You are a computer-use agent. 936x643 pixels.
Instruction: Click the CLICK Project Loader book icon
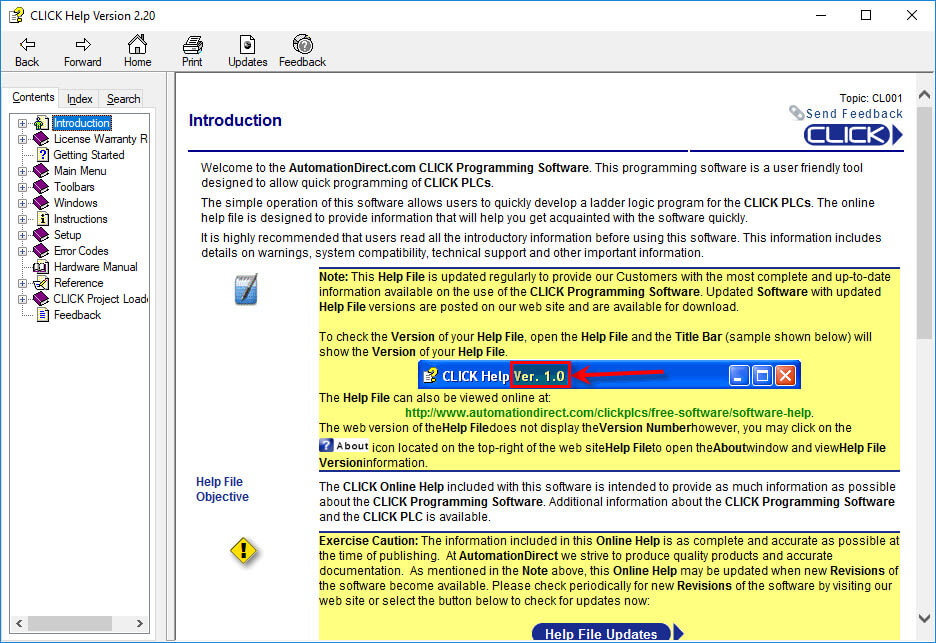(x=41, y=299)
